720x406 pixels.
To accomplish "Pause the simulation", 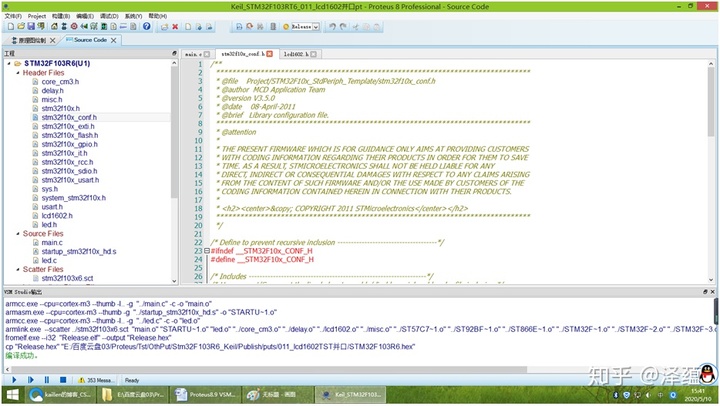I will click(46, 380).
